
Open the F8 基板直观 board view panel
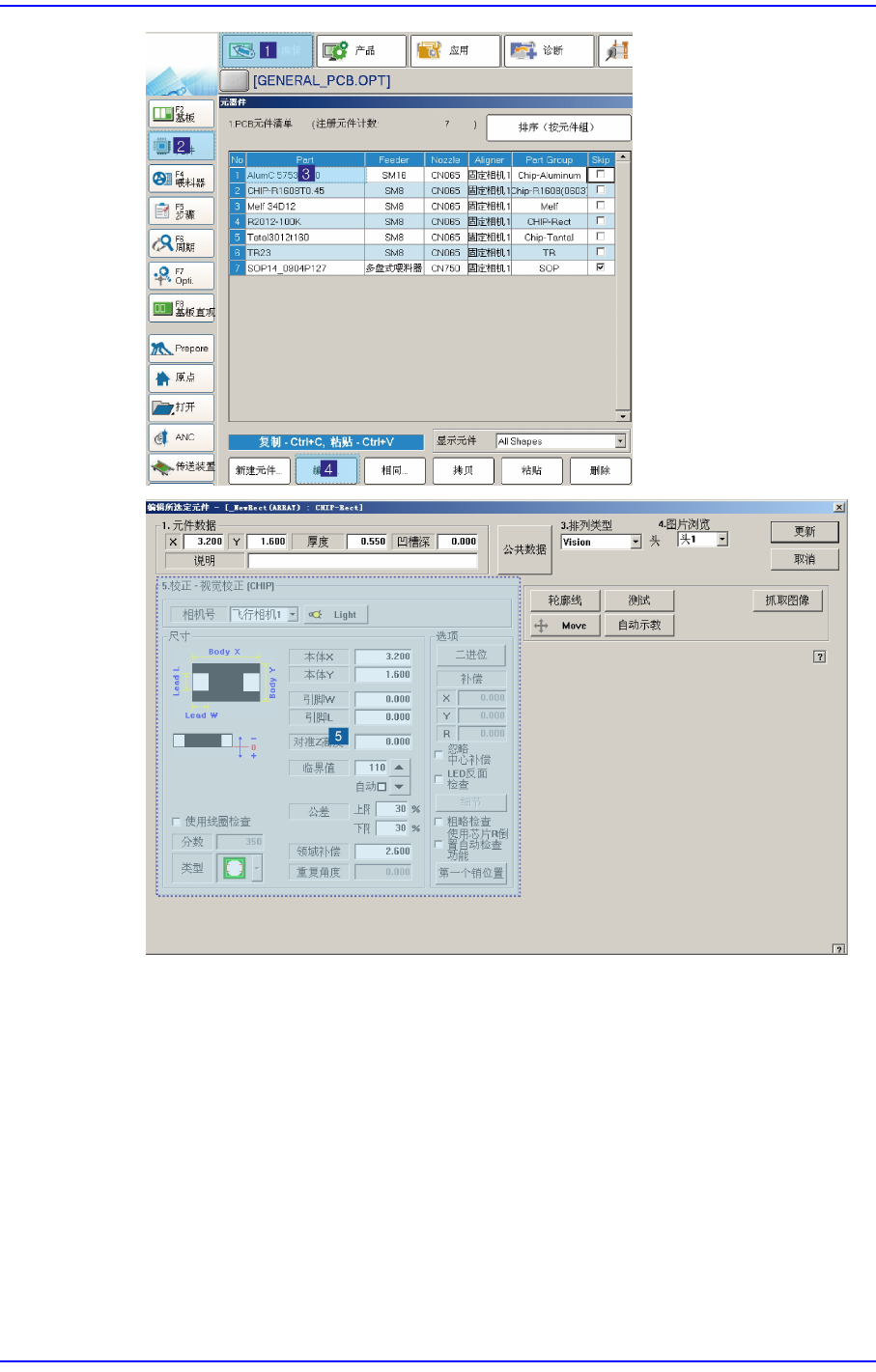click(x=181, y=309)
